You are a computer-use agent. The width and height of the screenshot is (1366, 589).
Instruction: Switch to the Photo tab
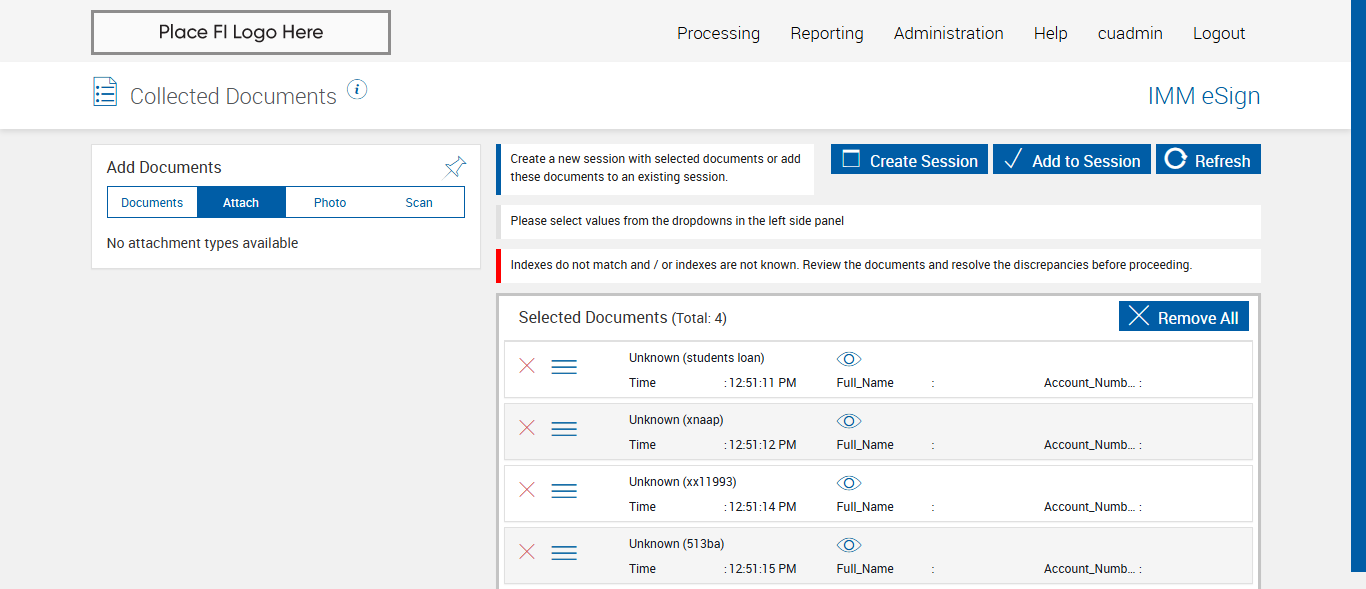coord(330,202)
